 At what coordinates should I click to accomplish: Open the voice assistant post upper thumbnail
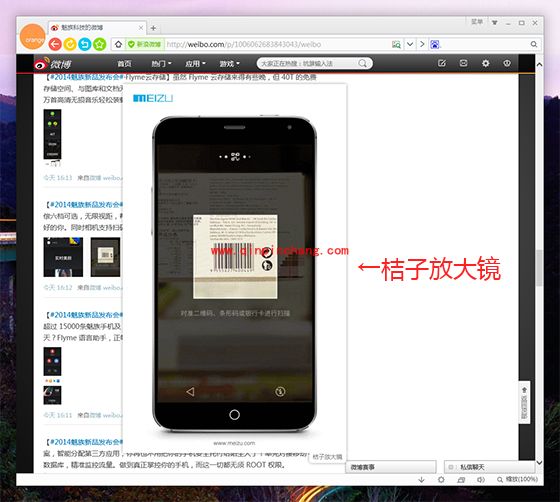tap(52, 361)
